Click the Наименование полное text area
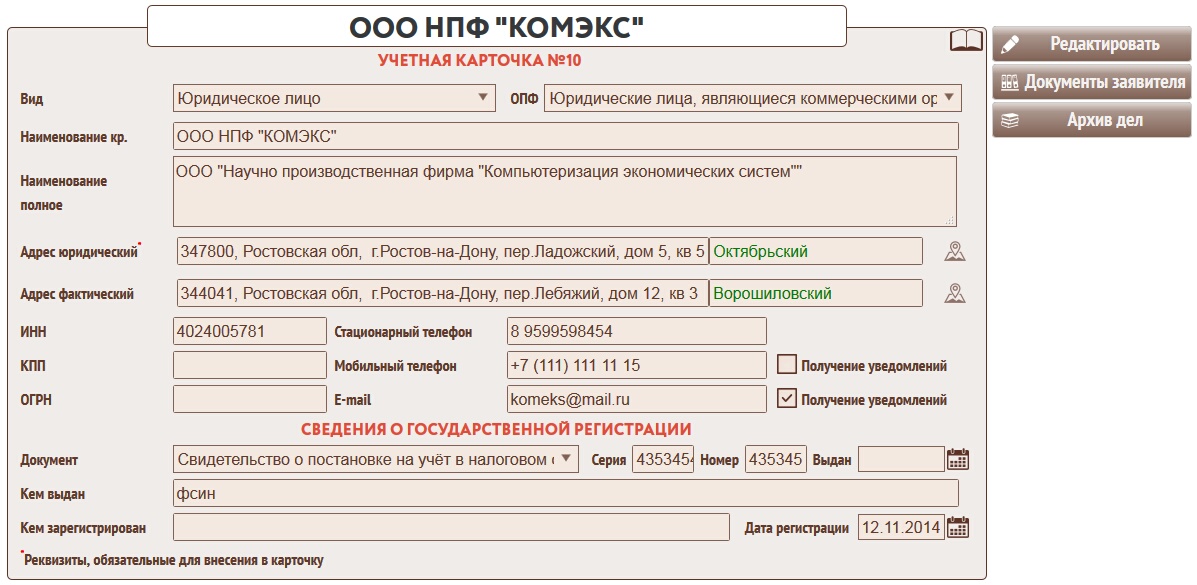The width and height of the screenshot is (1197, 585). pos(564,191)
